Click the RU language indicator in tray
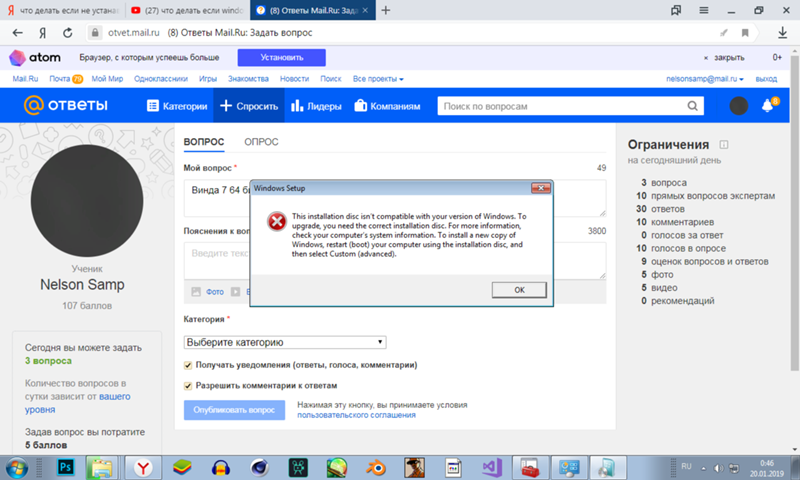This screenshot has height=480, width=800. (686, 467)
